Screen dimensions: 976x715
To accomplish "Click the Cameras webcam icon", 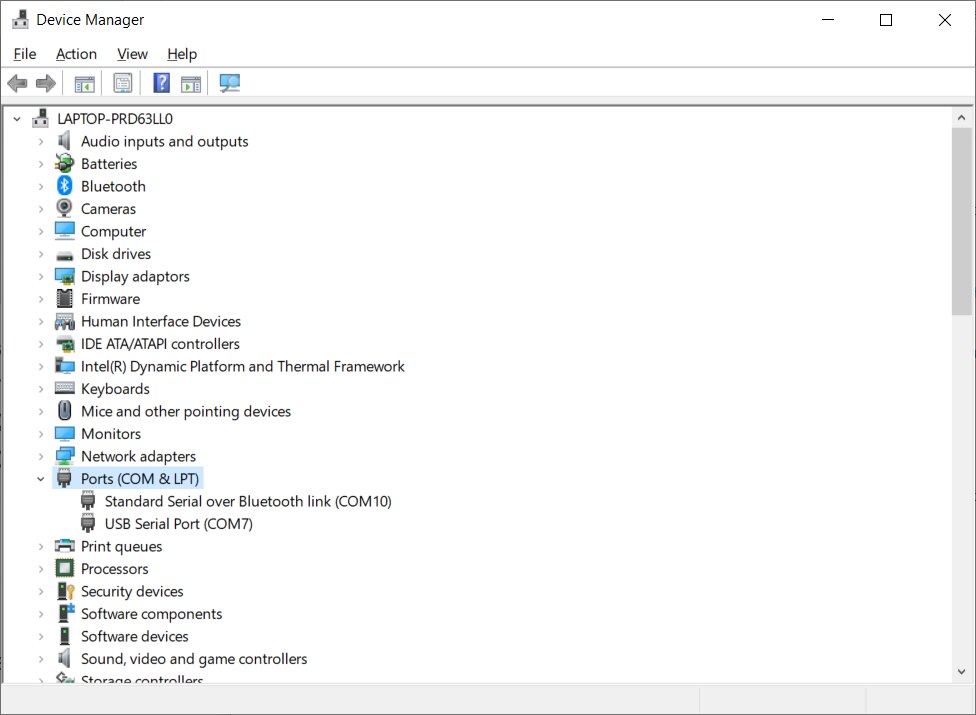I will (x=64, y=208).
